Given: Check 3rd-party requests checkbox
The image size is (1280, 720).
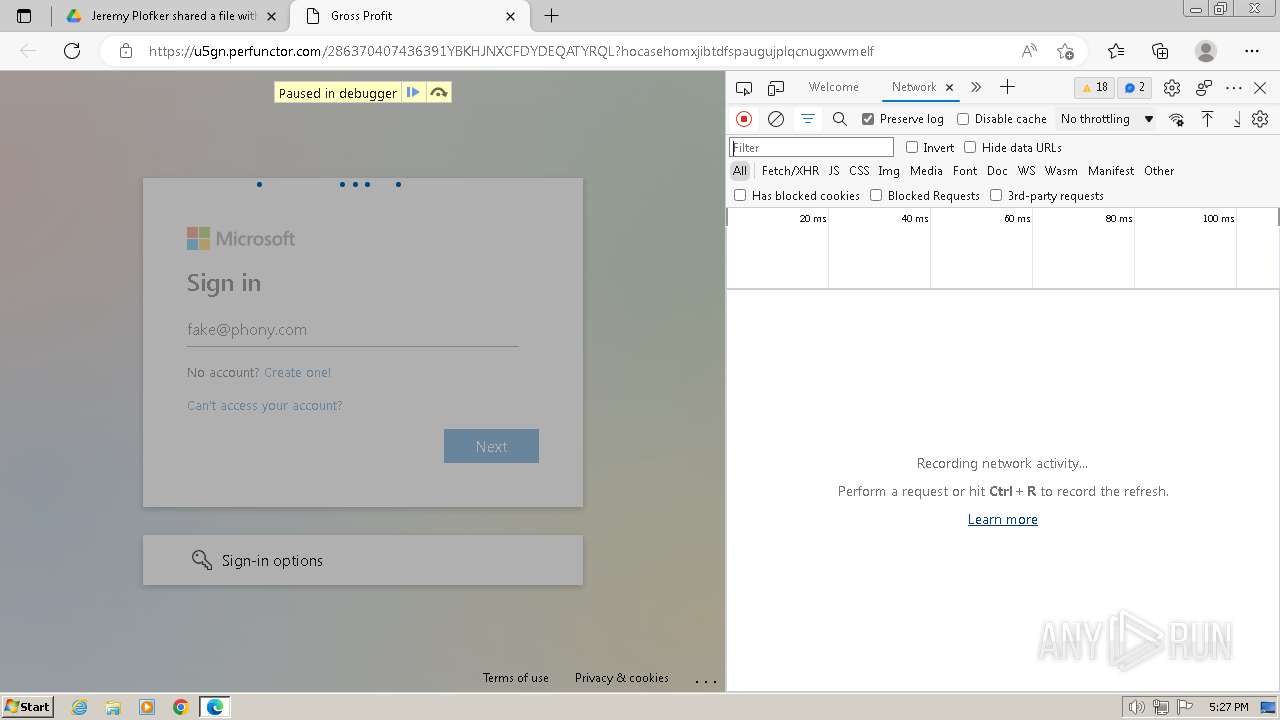Looking at the screenshot, I should pyautogui.click(x=996, y=195).
